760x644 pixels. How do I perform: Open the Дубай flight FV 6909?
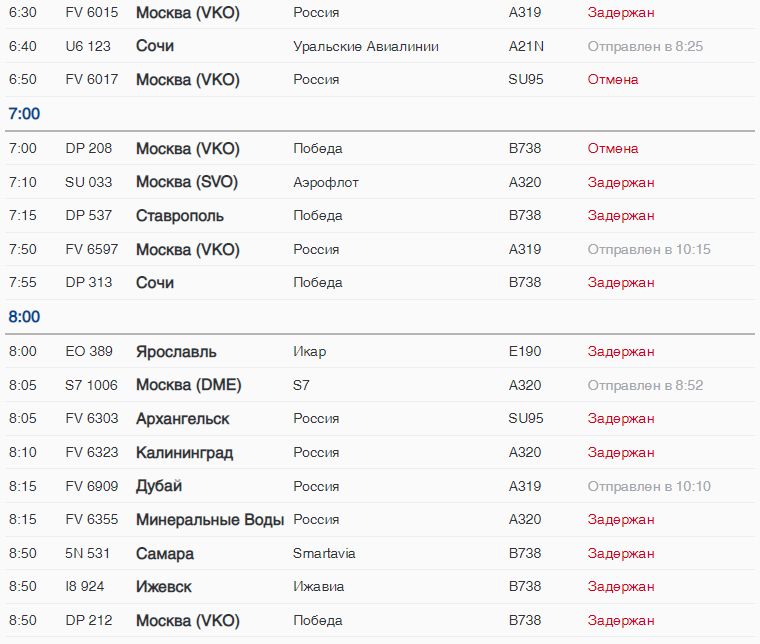tap(380, 486)
